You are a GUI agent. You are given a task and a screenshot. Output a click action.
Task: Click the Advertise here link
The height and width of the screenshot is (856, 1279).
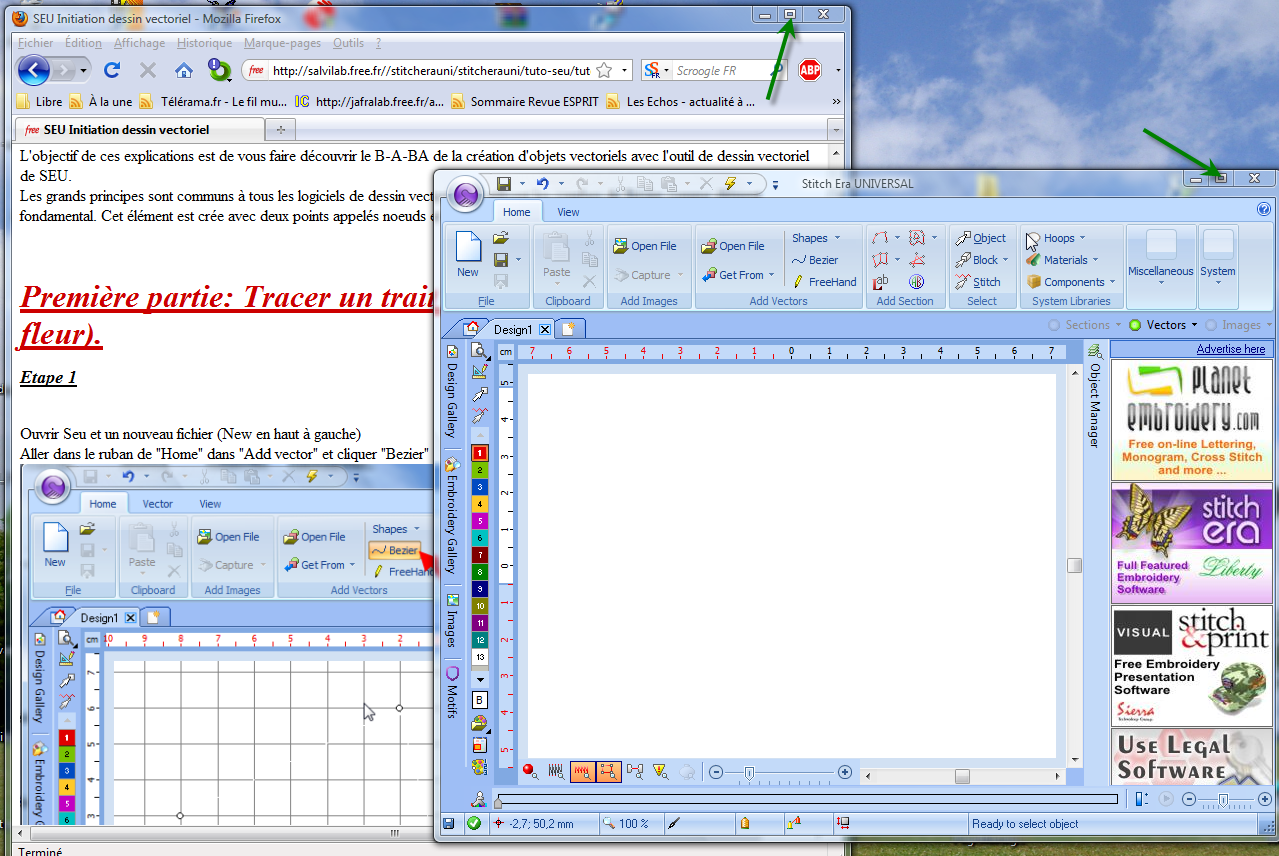click(x=1231, y=349)
